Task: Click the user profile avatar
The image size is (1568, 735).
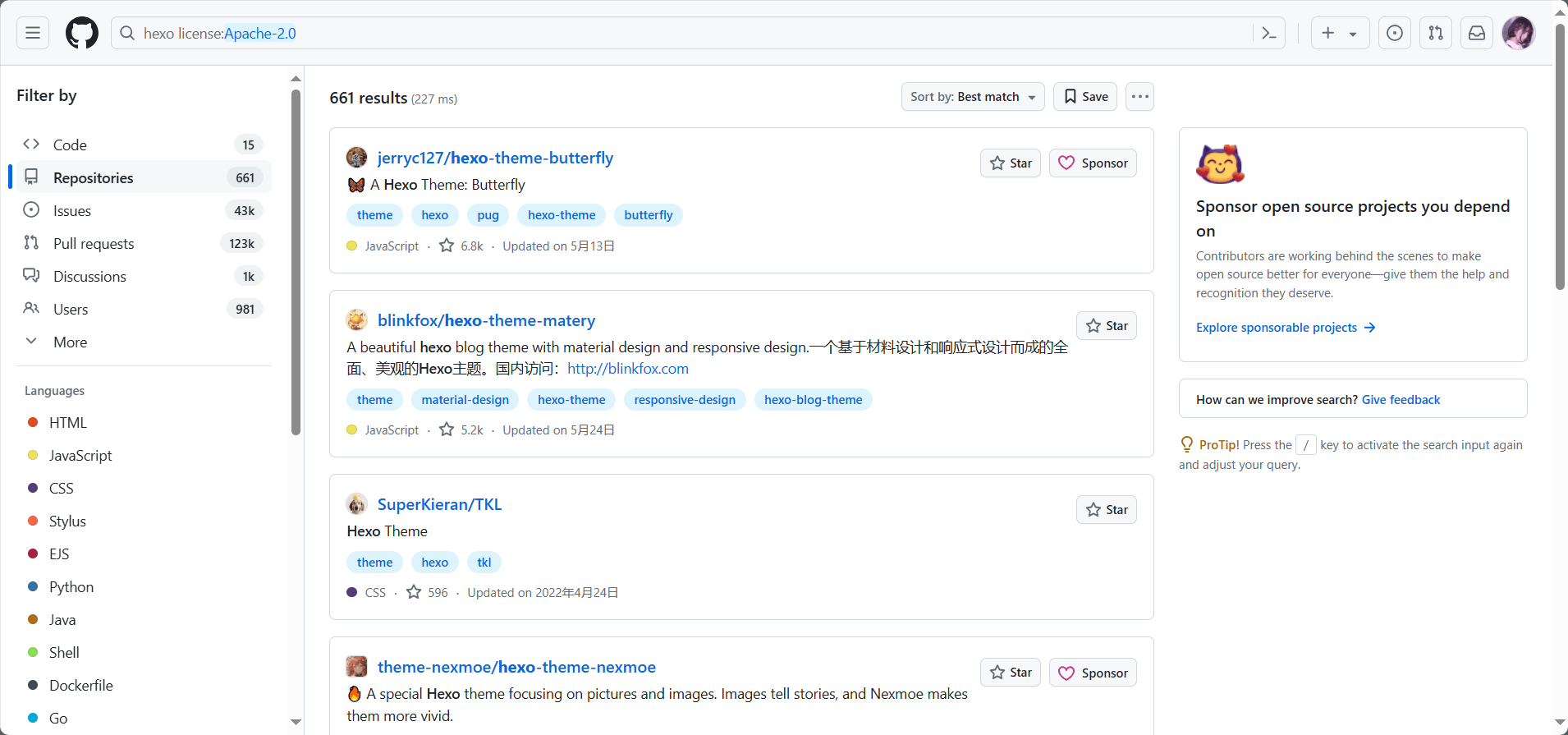Action: coord(1518,33)
